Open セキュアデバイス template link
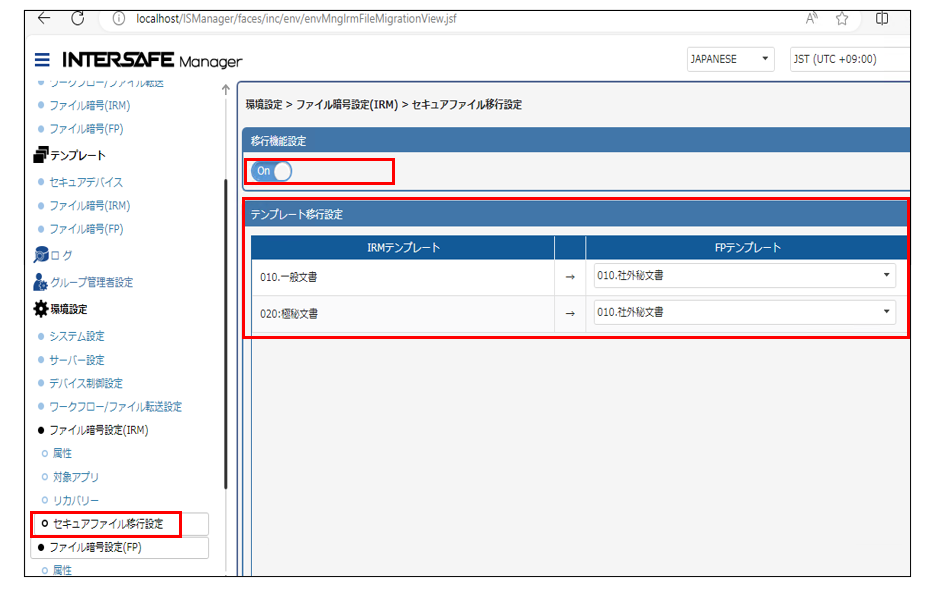The width and height of the screenshot is (926, 589). (x=86, y=182)
